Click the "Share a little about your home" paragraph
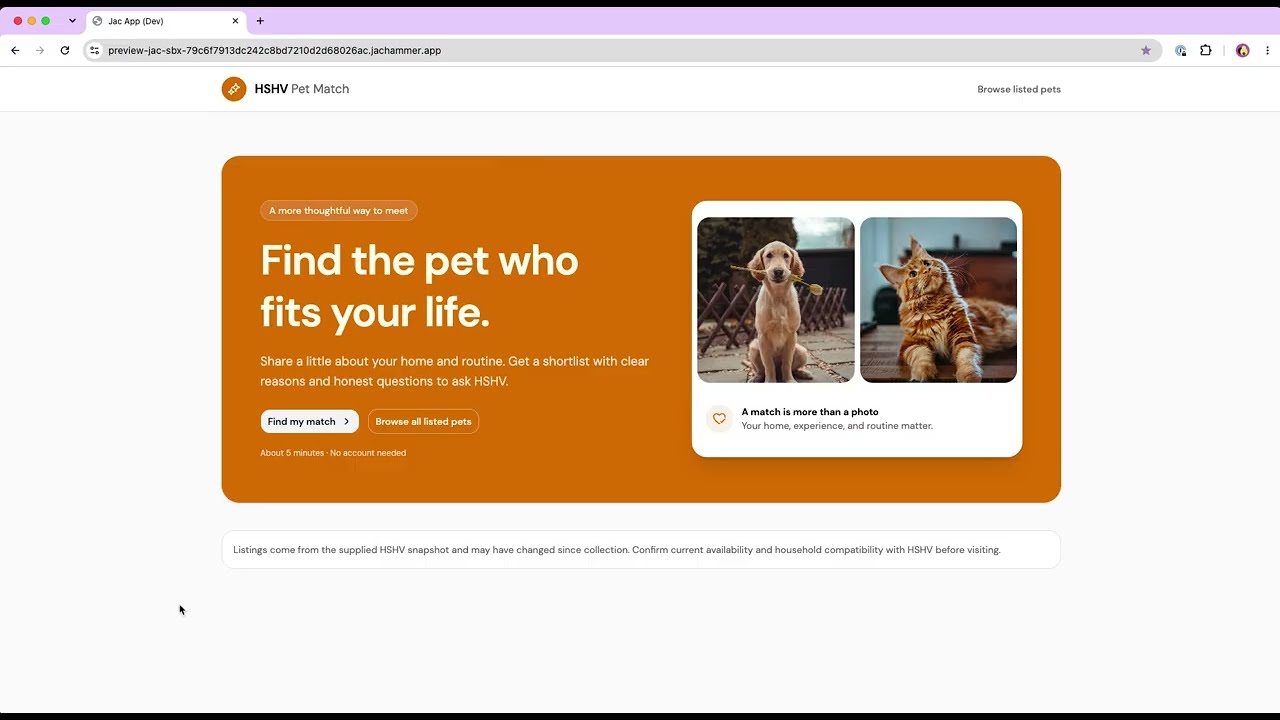1280x720 pixels. pos(455,371)
